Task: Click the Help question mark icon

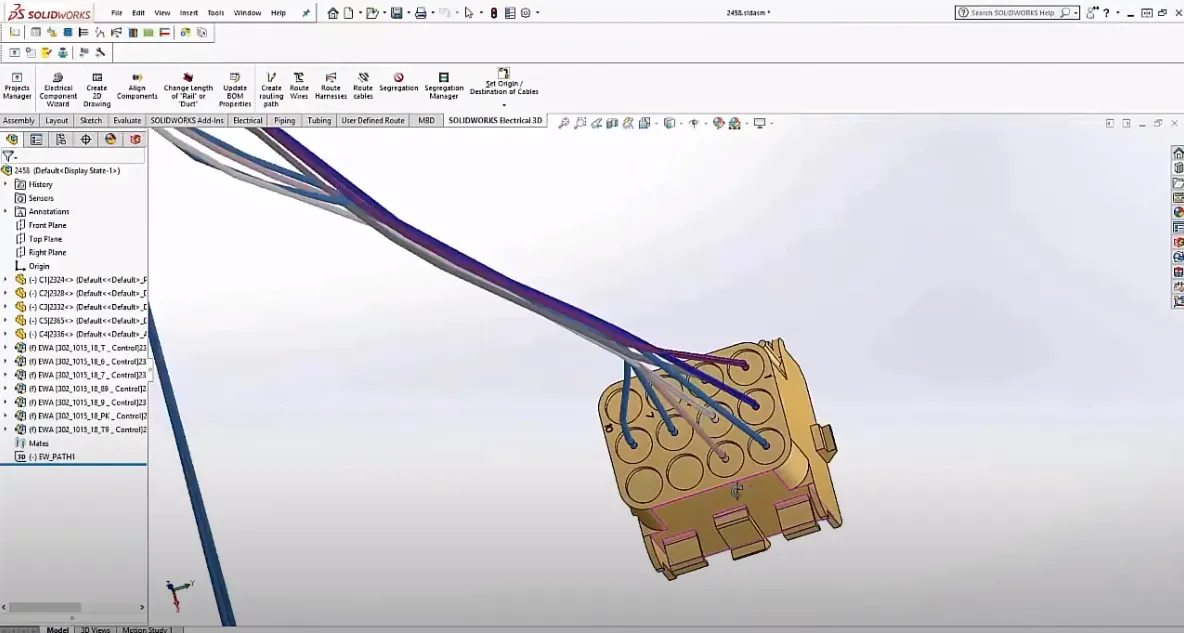Action: [x=1106, y=13]
